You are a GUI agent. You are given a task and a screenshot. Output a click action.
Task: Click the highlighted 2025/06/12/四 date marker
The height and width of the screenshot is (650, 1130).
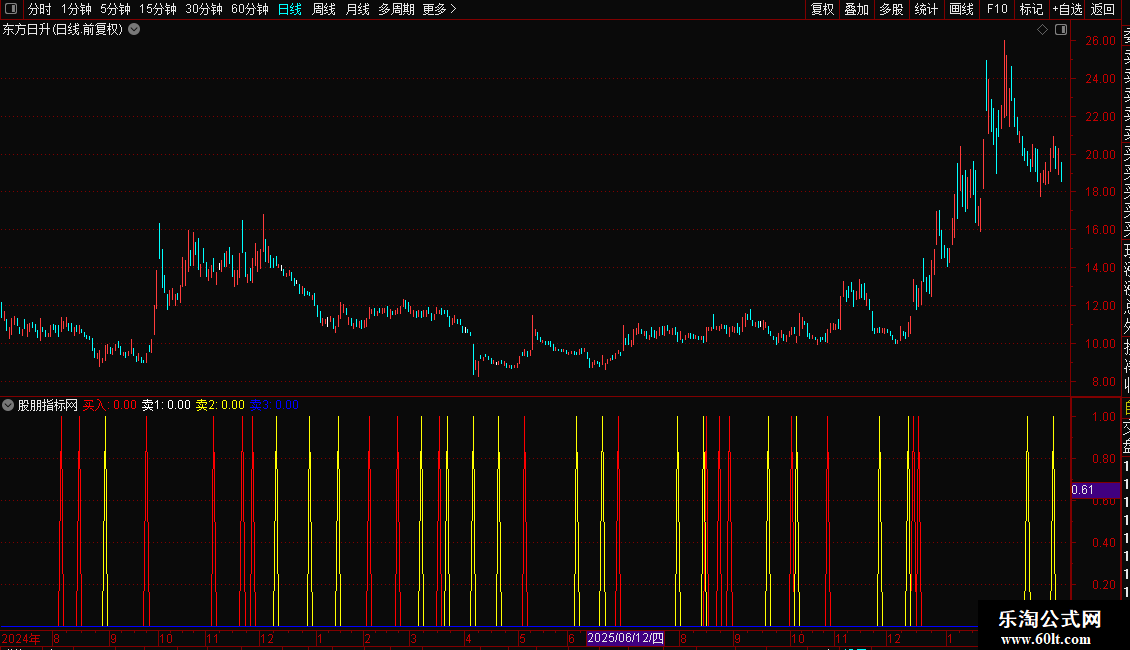click(626, 638)
